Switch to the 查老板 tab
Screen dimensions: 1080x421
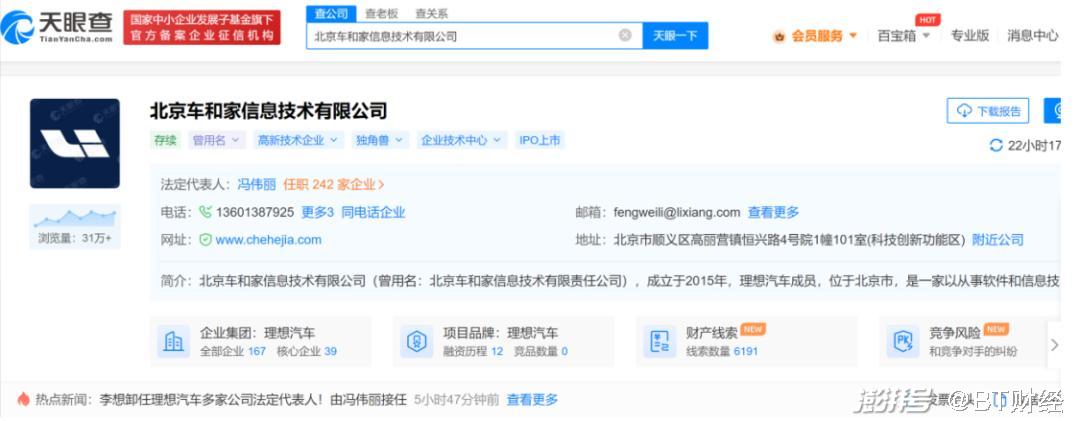point(382,14)
